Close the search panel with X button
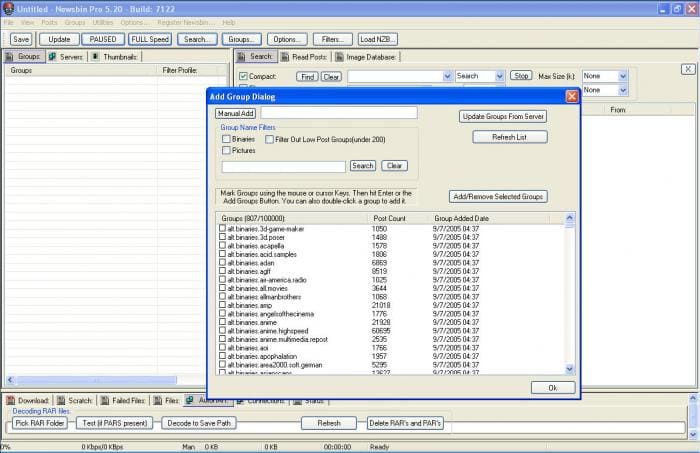The width and height of the screenshot is (700, 453). pyautogui.click(x=688, y=69)
